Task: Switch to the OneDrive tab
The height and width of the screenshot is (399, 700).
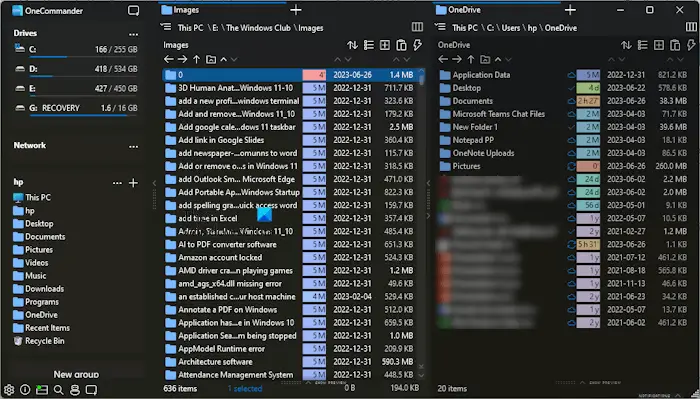Action: pos(497,10)
